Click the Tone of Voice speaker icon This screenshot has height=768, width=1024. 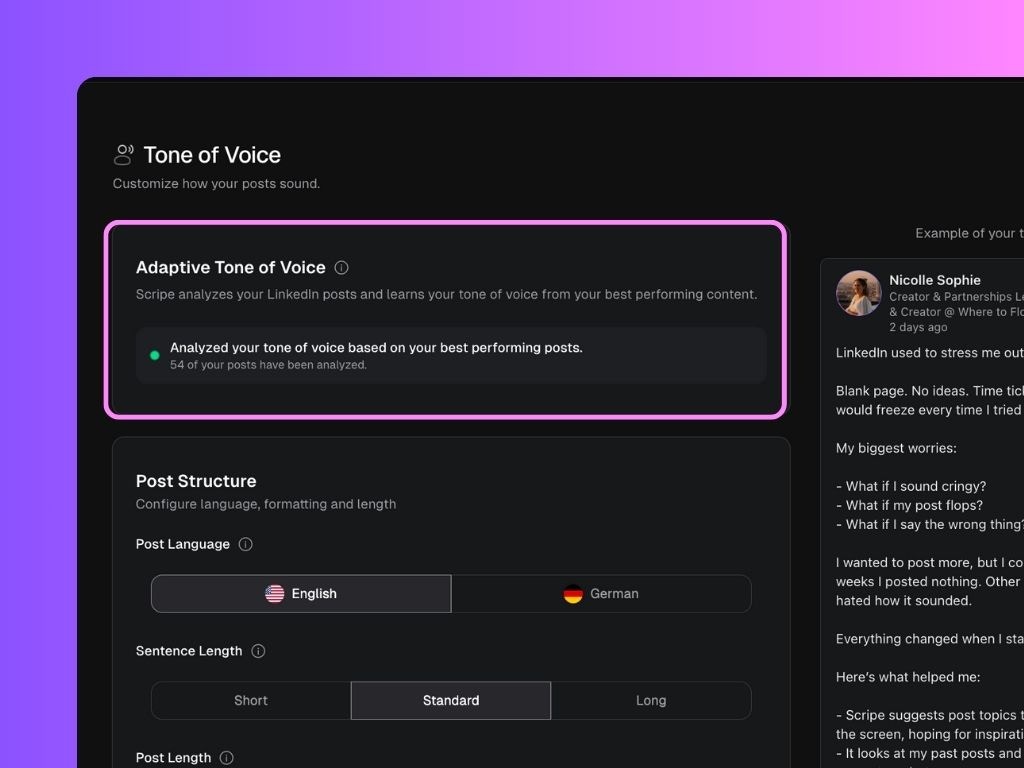click(123, 155)
